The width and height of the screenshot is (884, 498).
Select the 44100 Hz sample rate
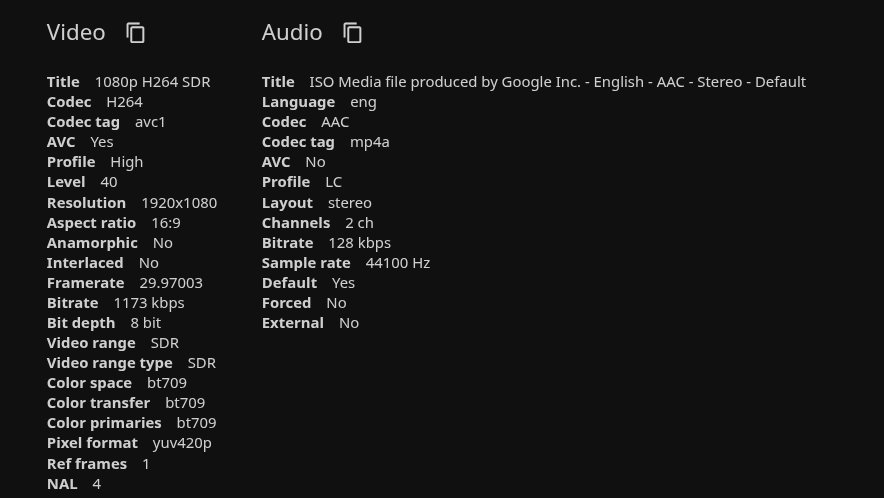[398, 263]
